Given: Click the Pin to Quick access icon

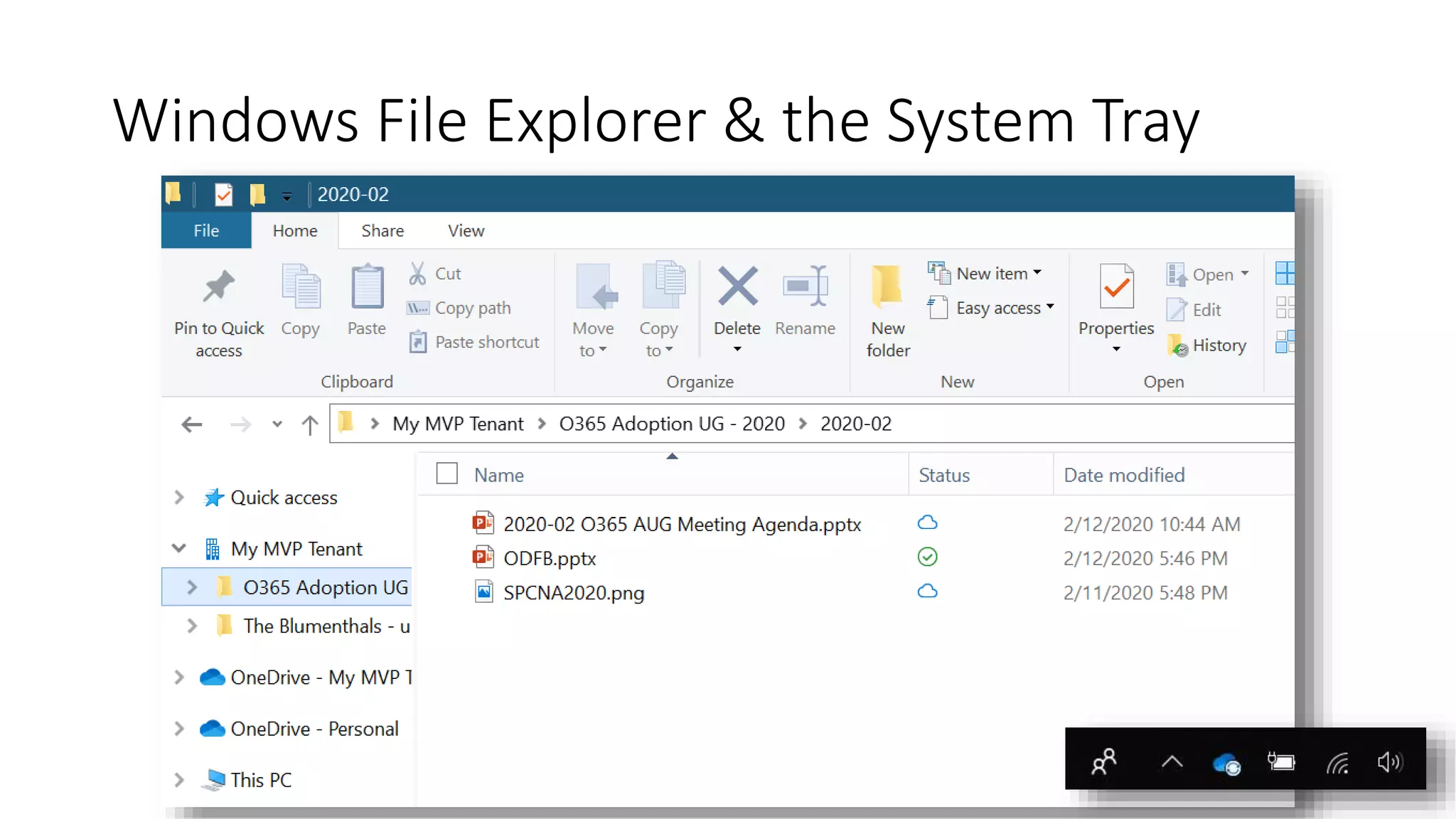Looking at the screenshot, I should click(x=218, y=287).
